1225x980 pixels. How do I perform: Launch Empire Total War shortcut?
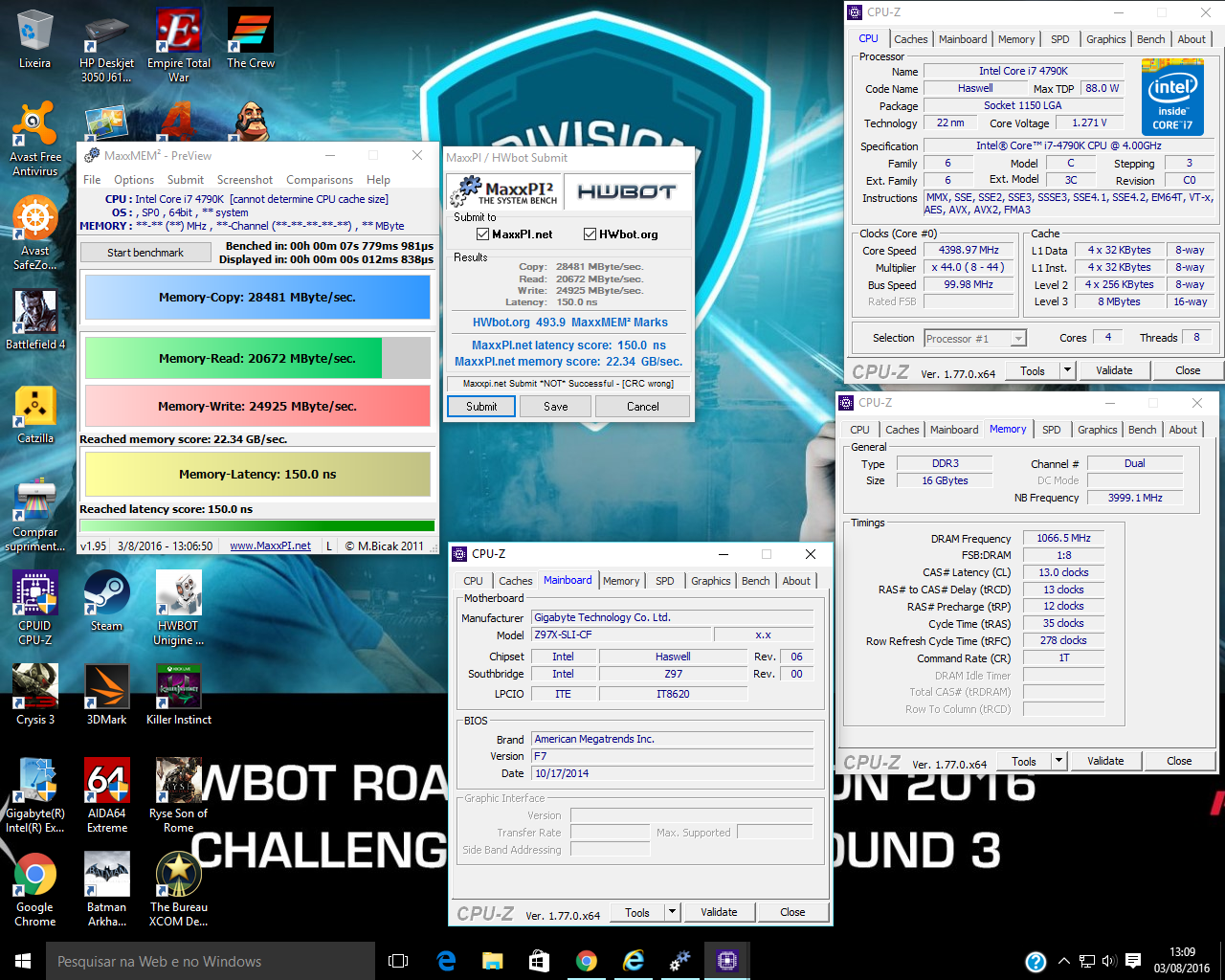point(179,46)
